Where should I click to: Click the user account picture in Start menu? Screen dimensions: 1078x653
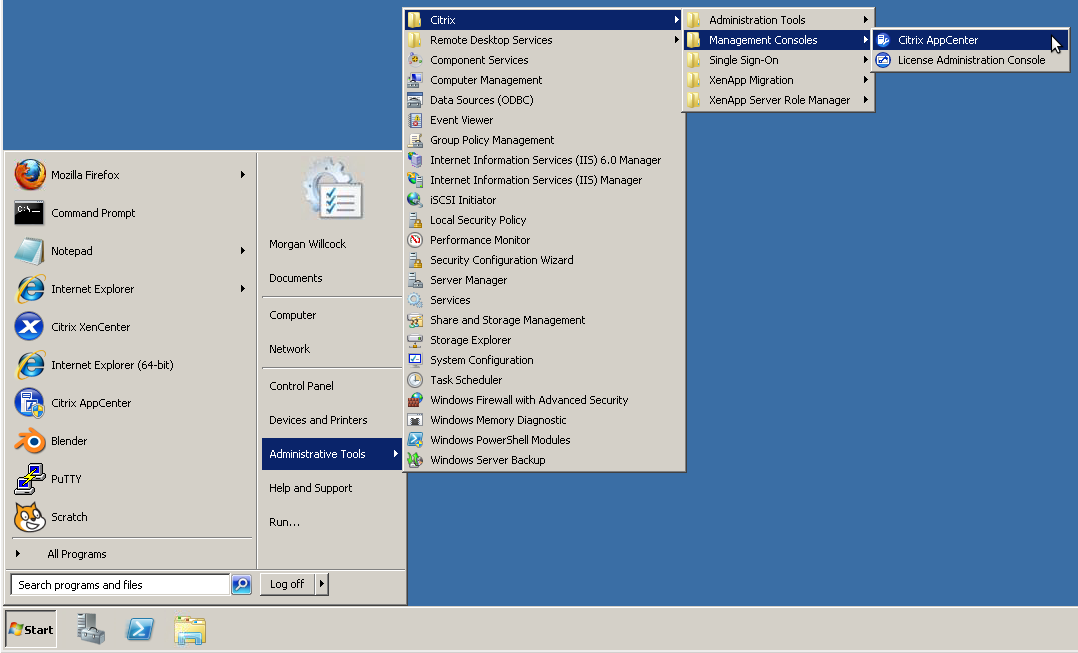(x=333, y=189)
